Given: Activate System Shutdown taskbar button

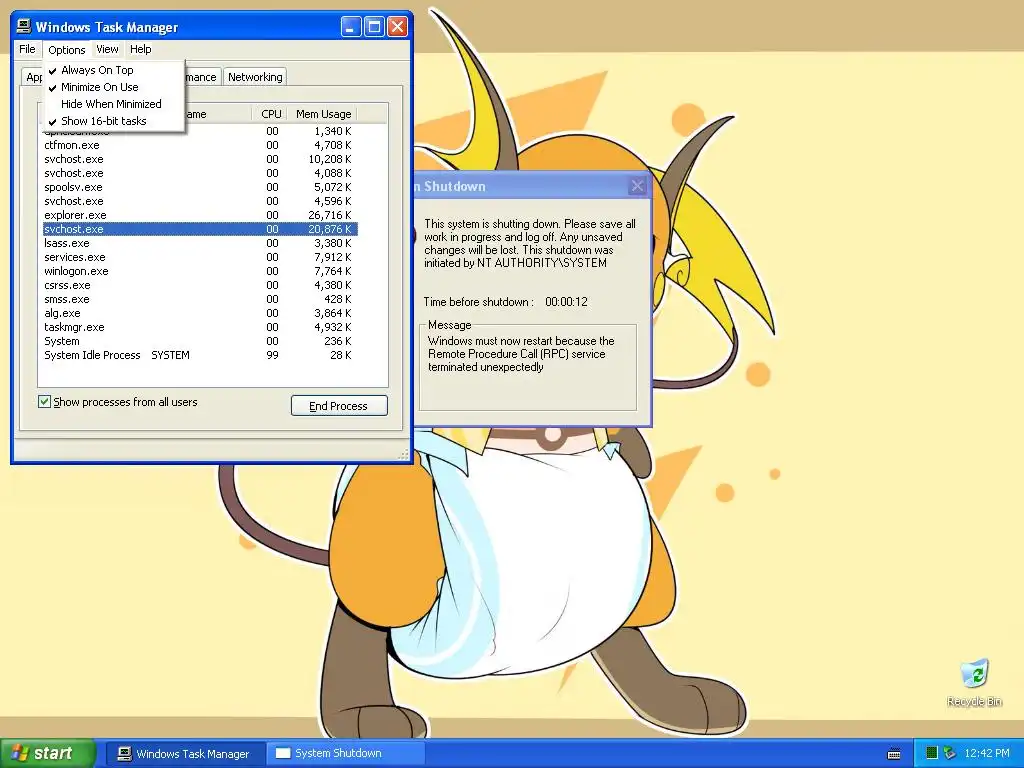Looking at the screenshot, I should click(x=346, y=754).
